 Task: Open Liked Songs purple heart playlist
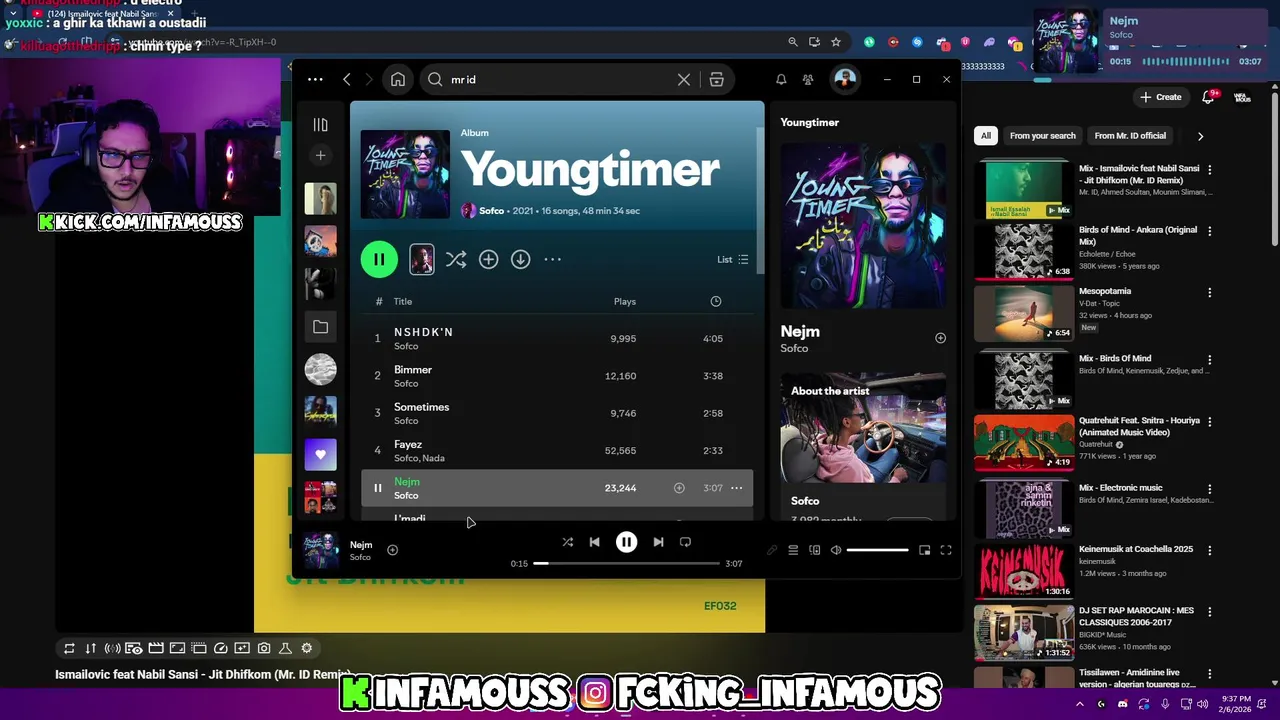(x=320, y=454)
